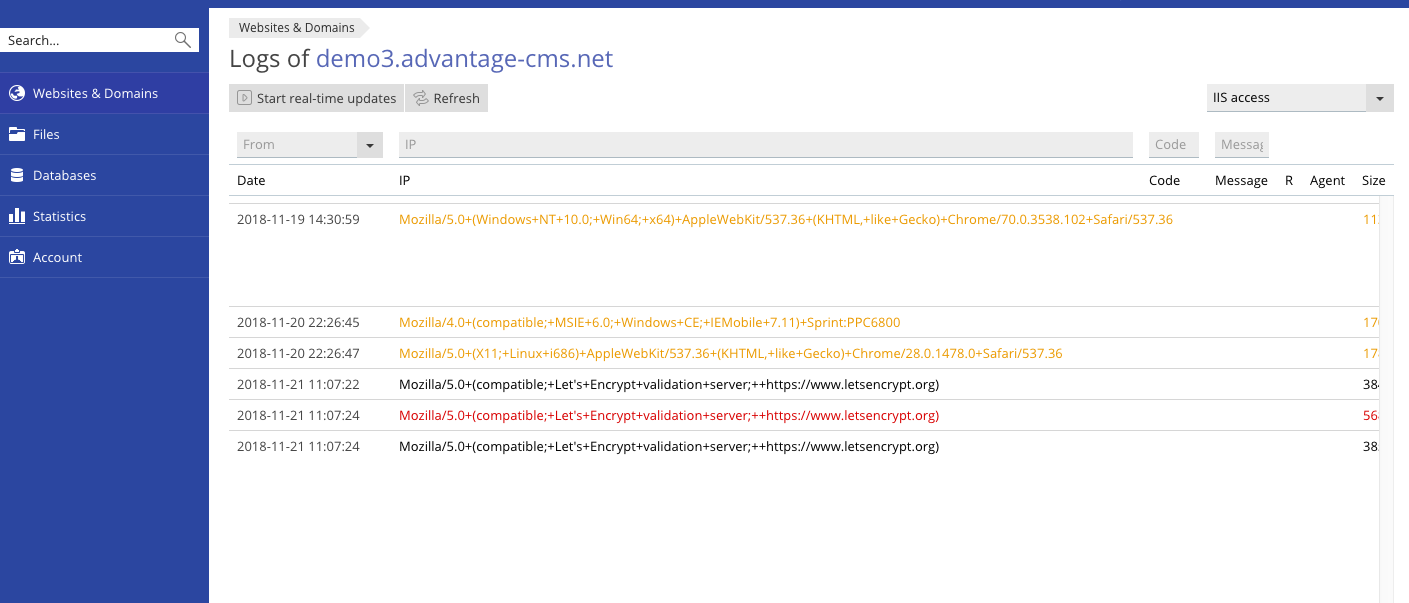Click the Agent column header
Image resolution: width=1409 pixels, height=603 pixels.
pos(1327,181)
